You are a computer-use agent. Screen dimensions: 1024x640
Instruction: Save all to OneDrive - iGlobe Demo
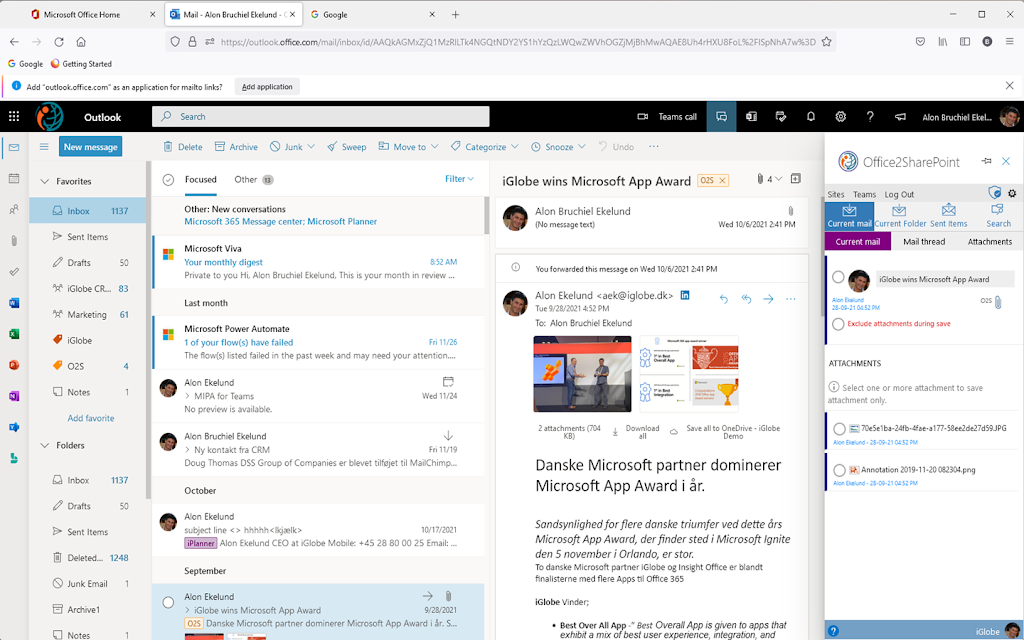pos(726,432)
